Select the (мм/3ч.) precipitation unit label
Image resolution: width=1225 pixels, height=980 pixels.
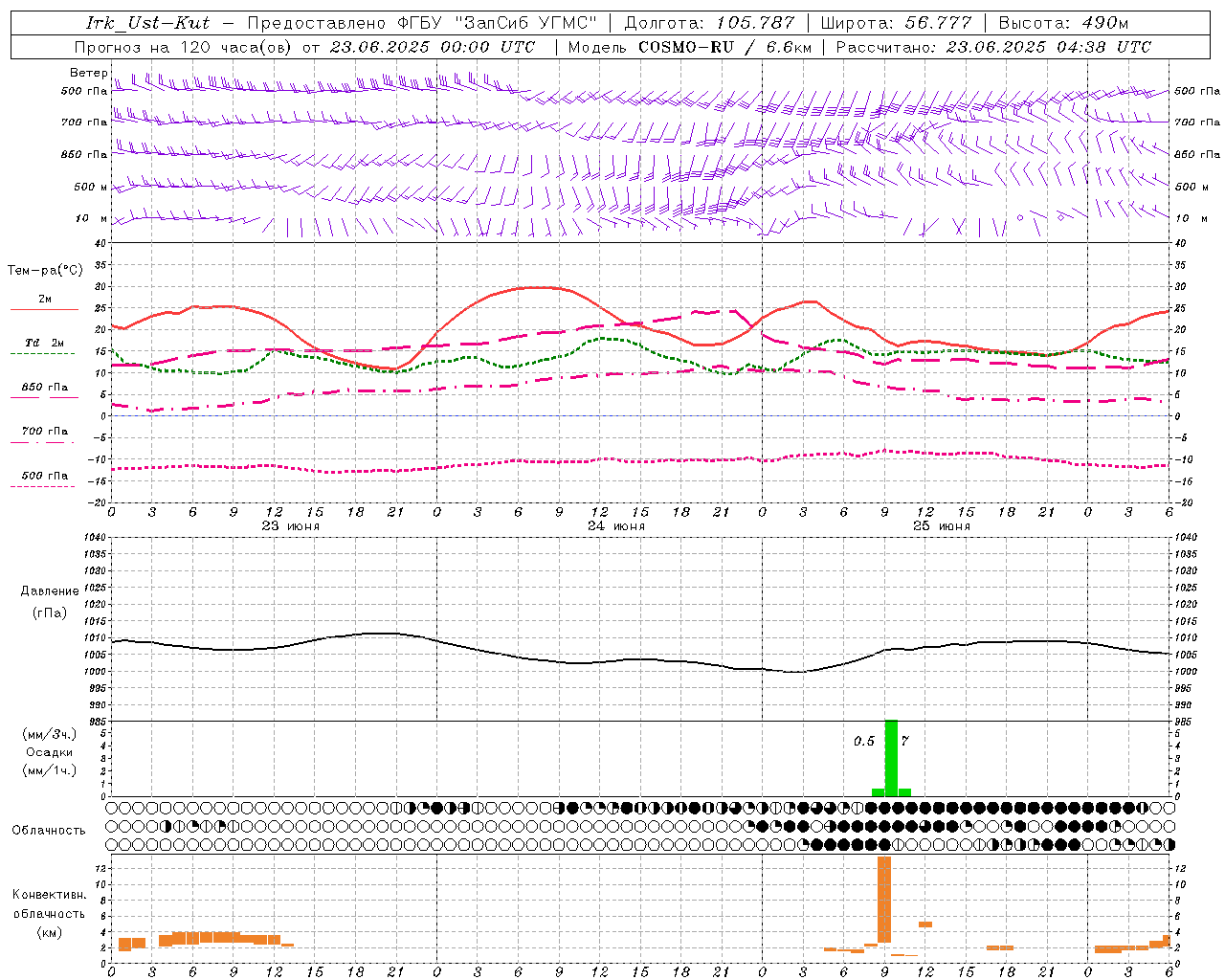click(50, 734)
